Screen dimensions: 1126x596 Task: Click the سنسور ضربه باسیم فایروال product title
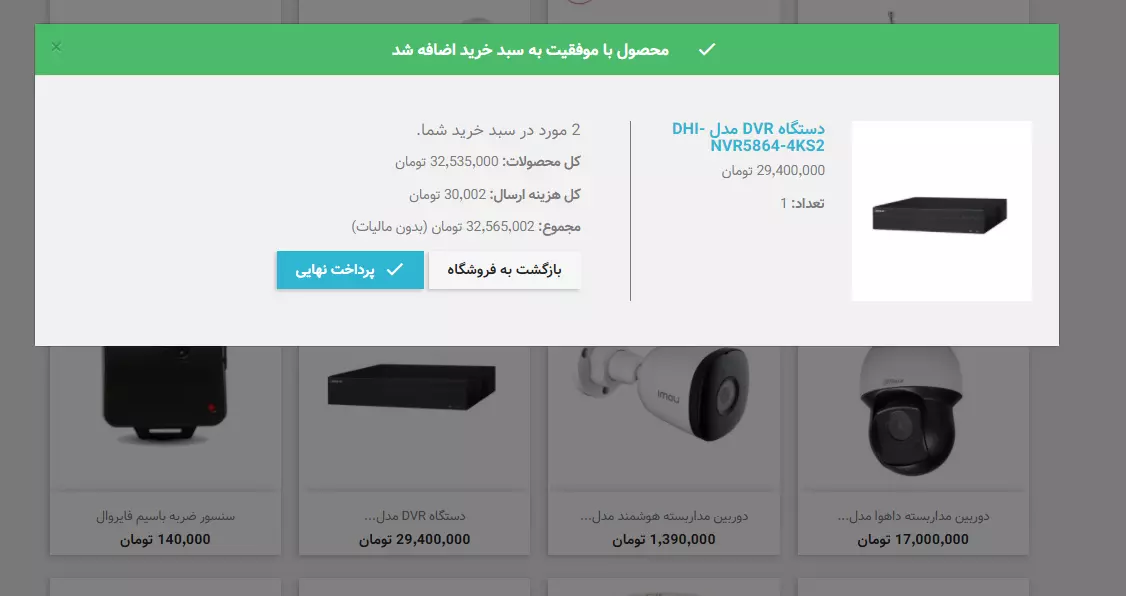[165, 516]
